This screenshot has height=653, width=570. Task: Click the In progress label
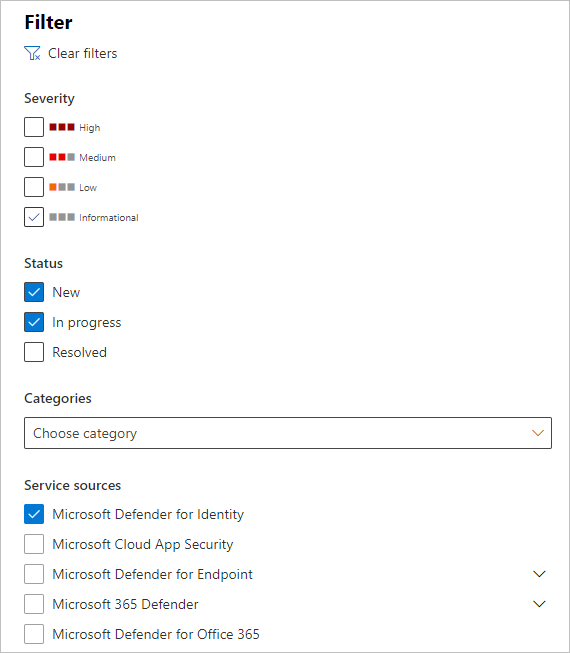[x=87, y=323]
